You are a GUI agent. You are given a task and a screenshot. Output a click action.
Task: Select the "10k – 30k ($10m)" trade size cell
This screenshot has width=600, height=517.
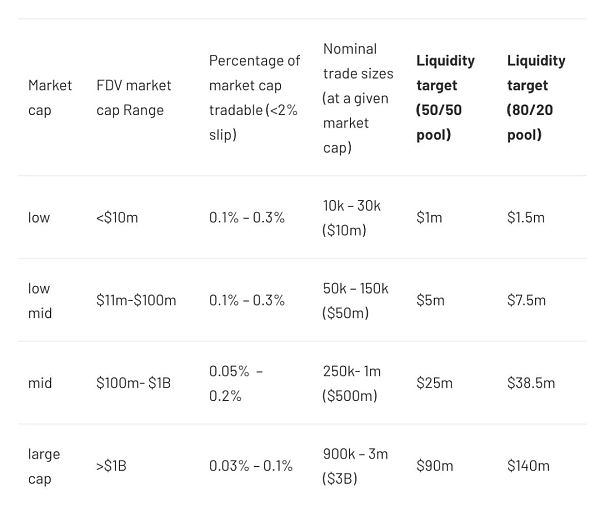(352, 217)
